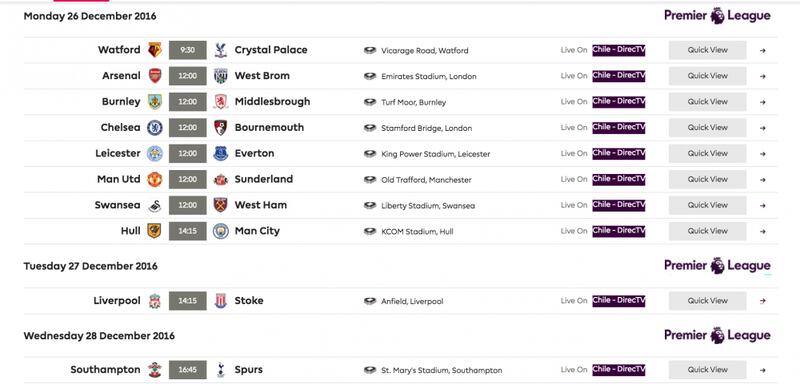Click the West Ham club badge
800x384 pixels.
pos(220,205)
